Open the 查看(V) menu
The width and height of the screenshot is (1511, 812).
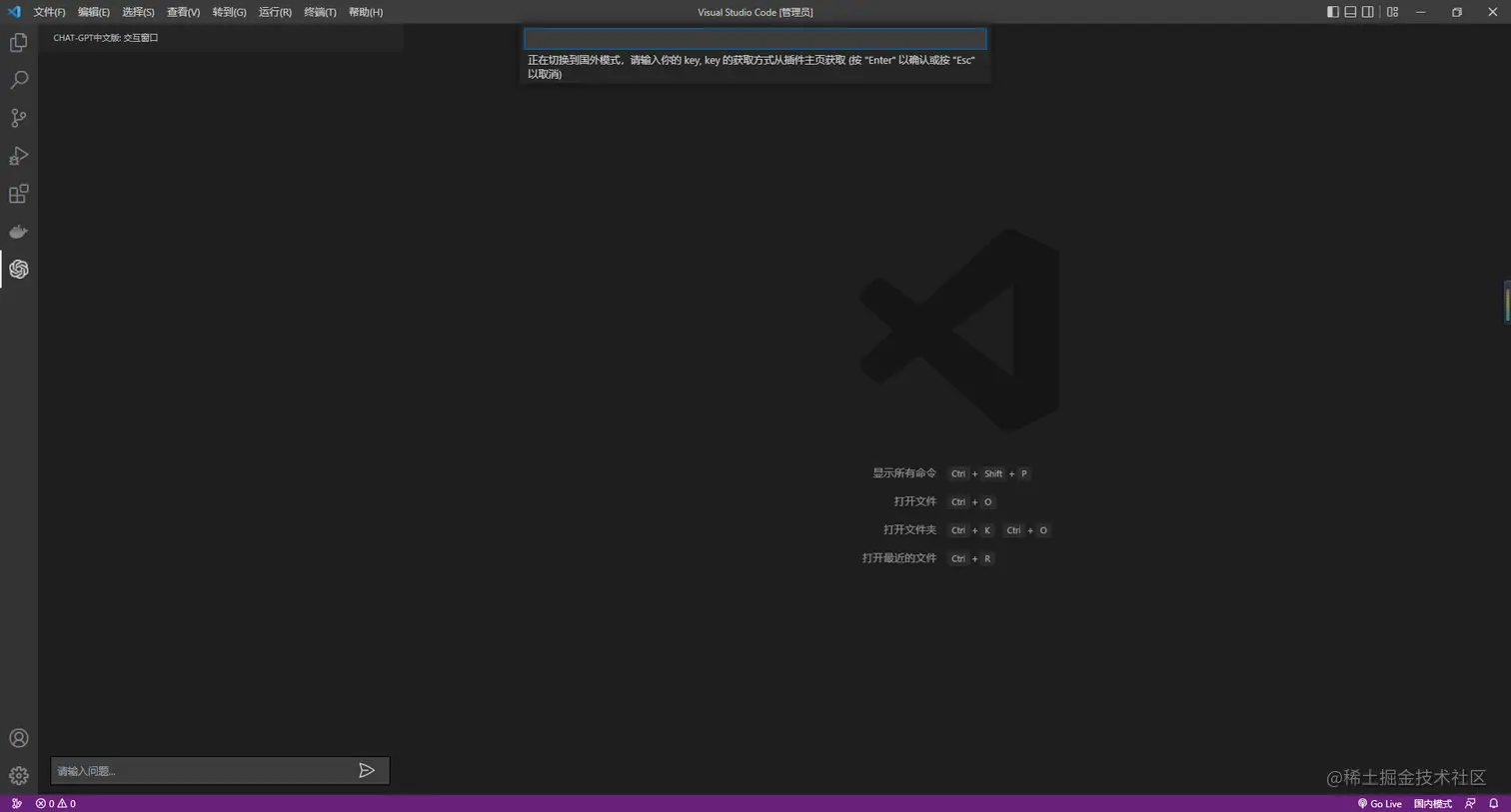pyautogui.click(x=183, y=12)
